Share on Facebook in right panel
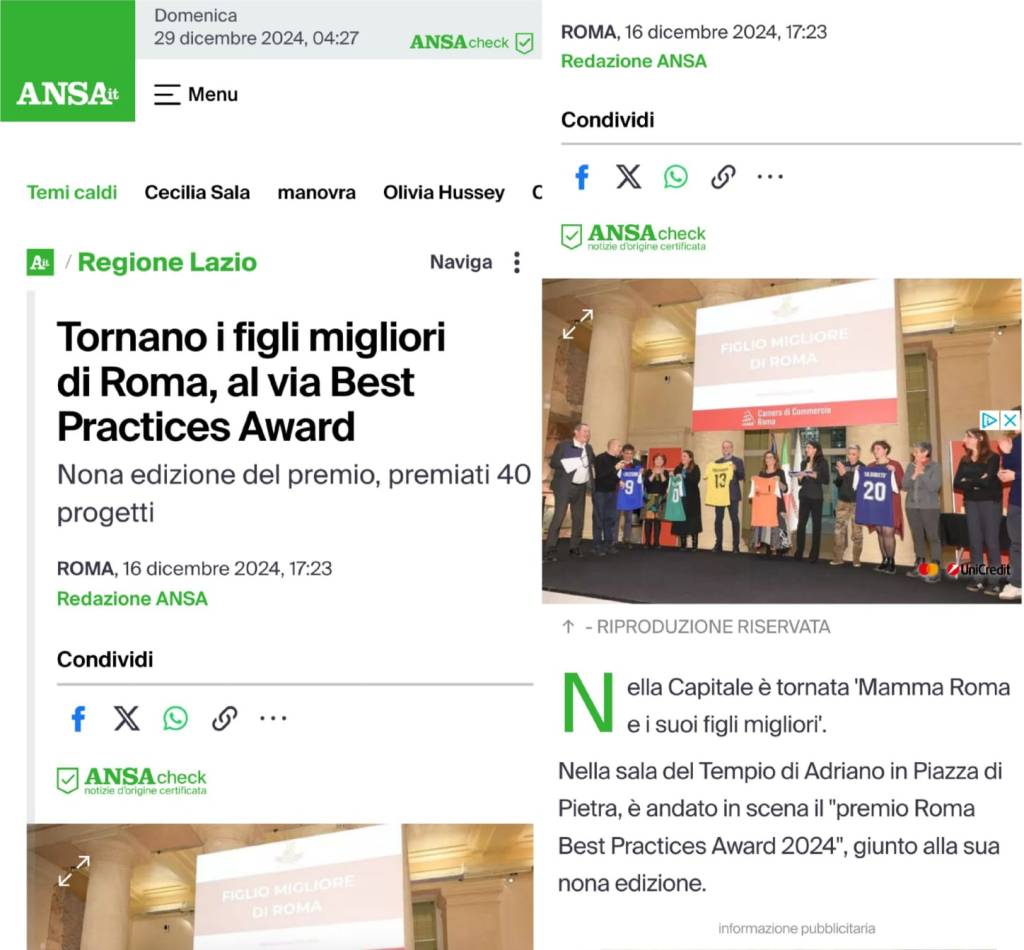 tap(582, 176)
